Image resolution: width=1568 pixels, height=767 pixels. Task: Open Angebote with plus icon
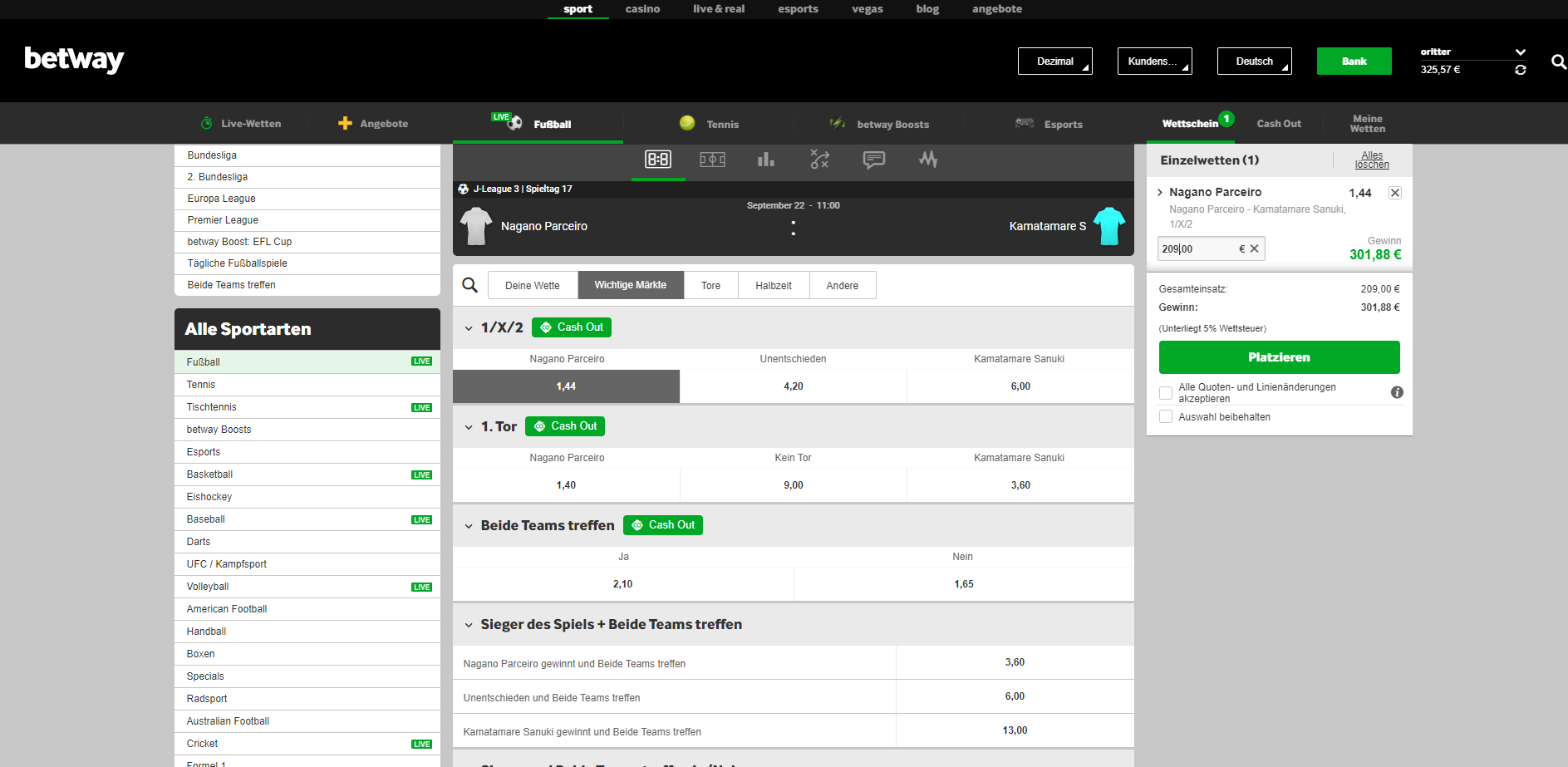[x=373, y=124]
